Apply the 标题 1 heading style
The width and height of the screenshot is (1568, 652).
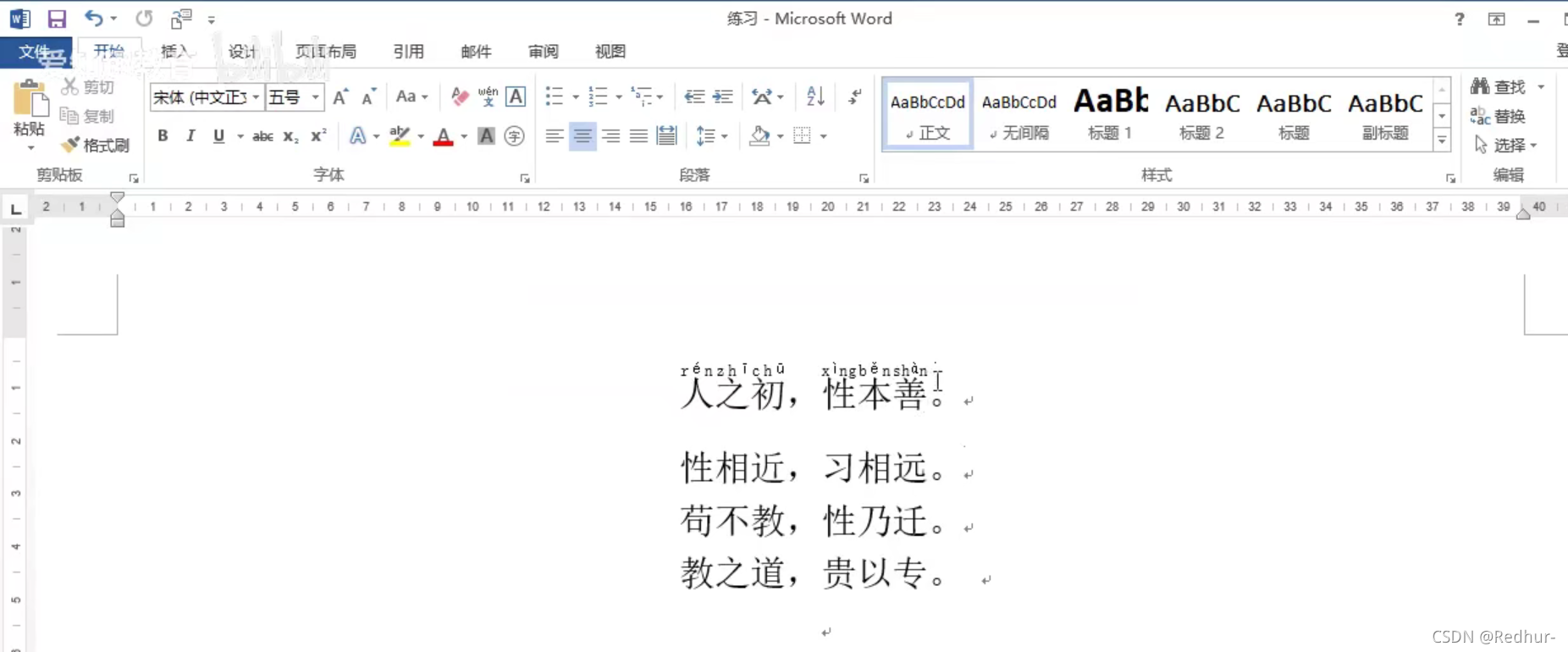(1110, 114)
